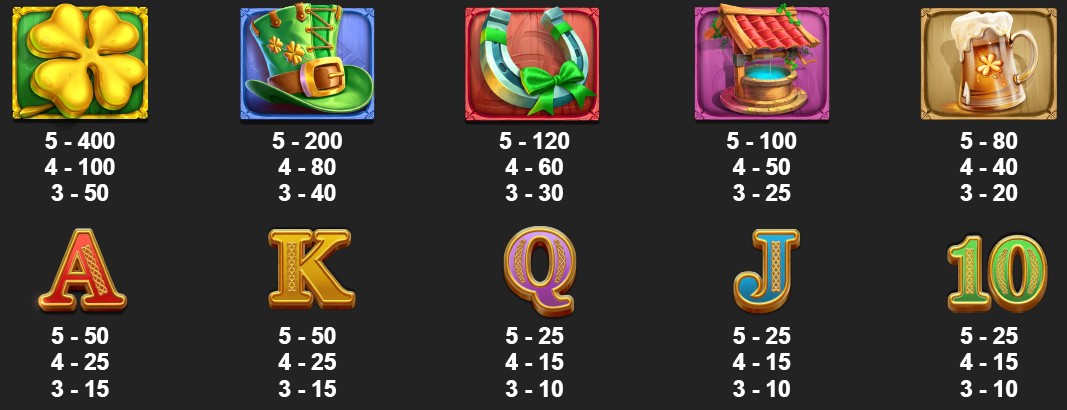This screenshot has width=1067, height=410.
Task: Click the beer mug symbol
Action: (987, 64)
